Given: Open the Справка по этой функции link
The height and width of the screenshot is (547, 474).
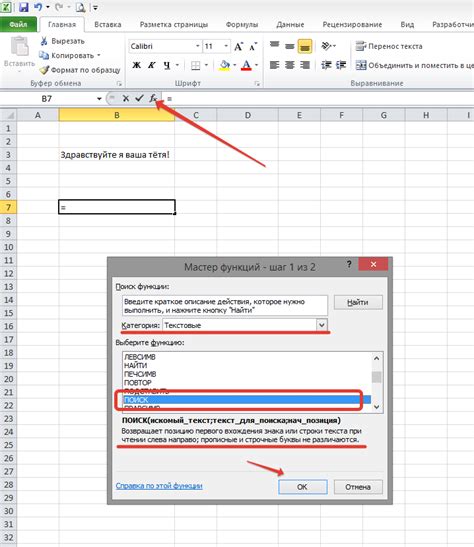Looking at the screenshot, I should [159, 486].
